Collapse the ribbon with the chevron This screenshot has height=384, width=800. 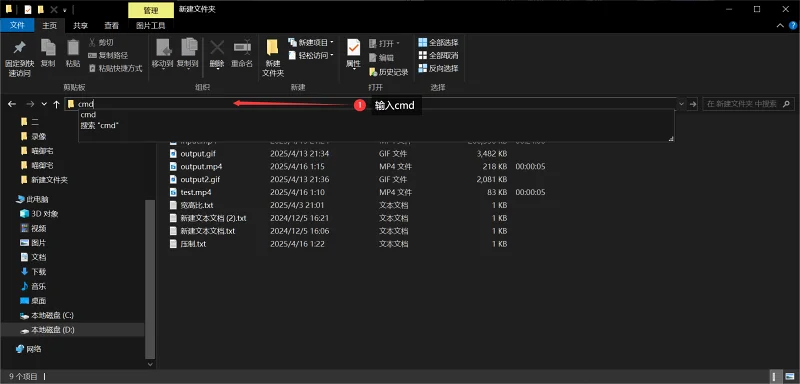click(x=780, y=25)
